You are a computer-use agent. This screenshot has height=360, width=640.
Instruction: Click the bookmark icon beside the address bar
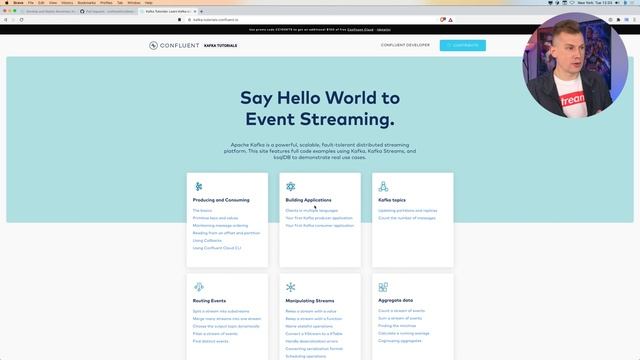(180, 20)
